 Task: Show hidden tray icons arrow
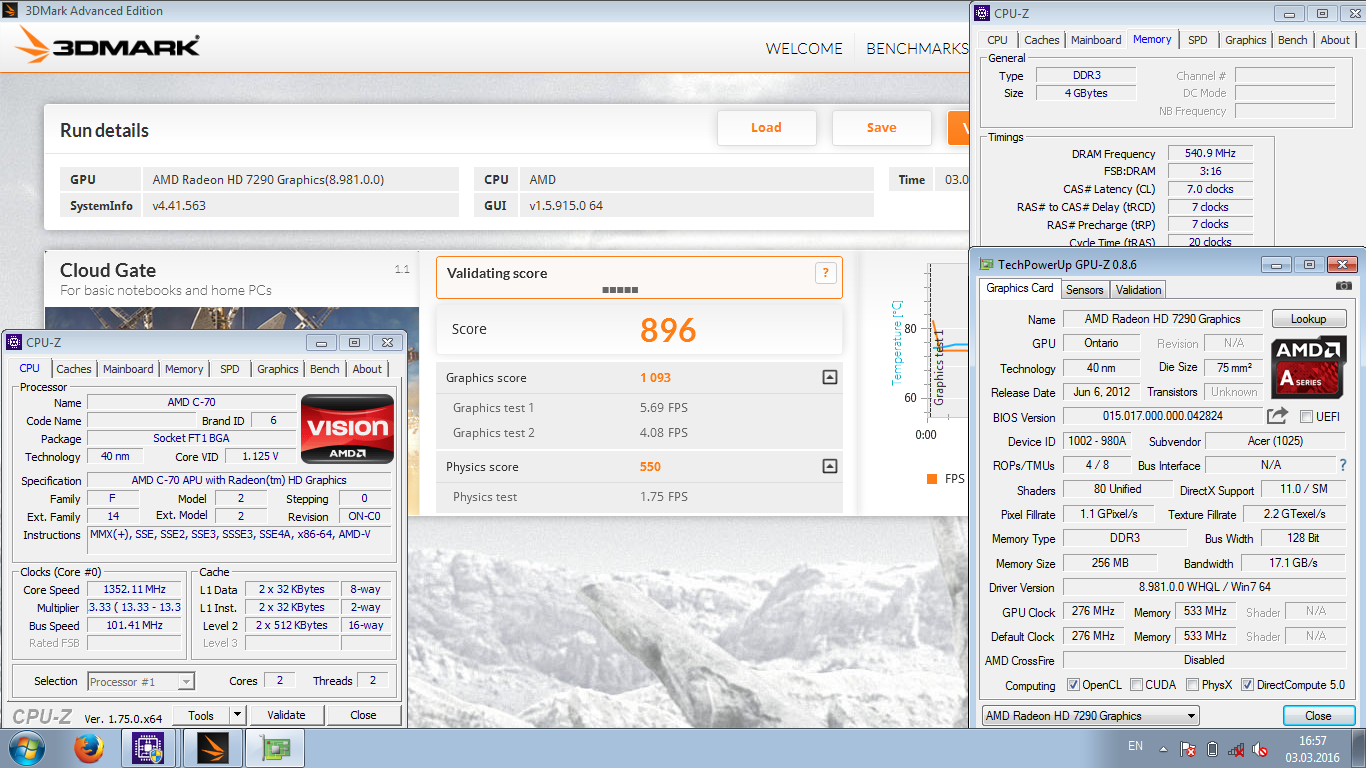click(1163, 748)
